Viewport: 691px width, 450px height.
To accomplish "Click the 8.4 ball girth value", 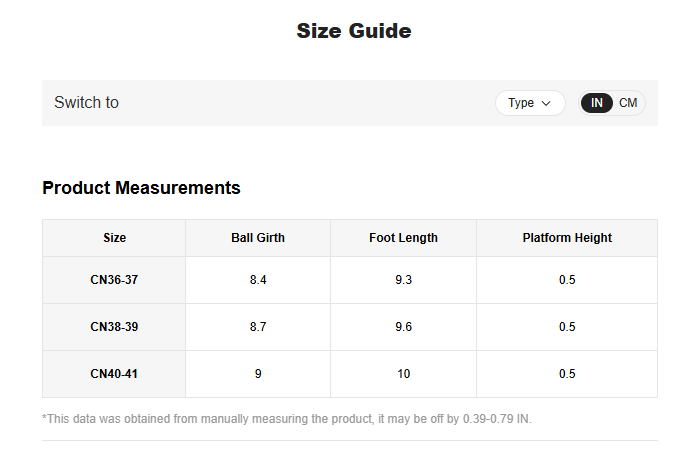I will 258,280.
